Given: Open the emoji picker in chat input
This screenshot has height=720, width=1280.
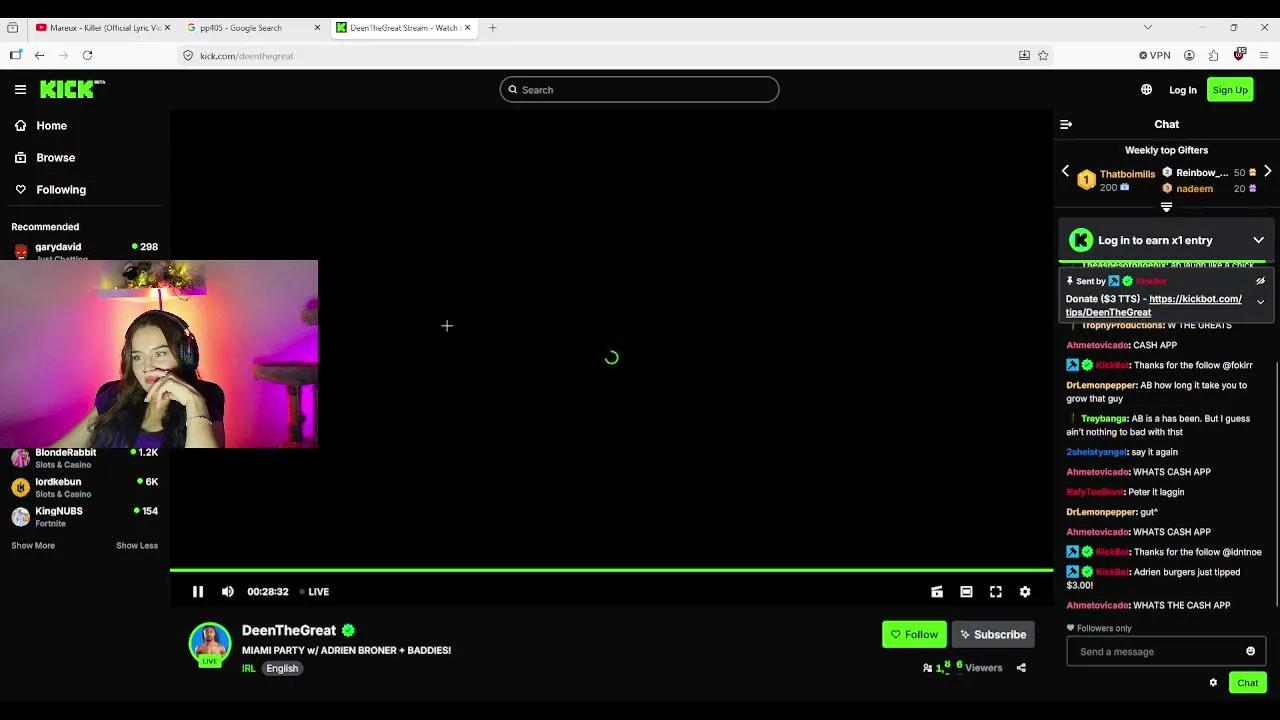Looking at the screenshot, I should click(x=1250, y=652).
